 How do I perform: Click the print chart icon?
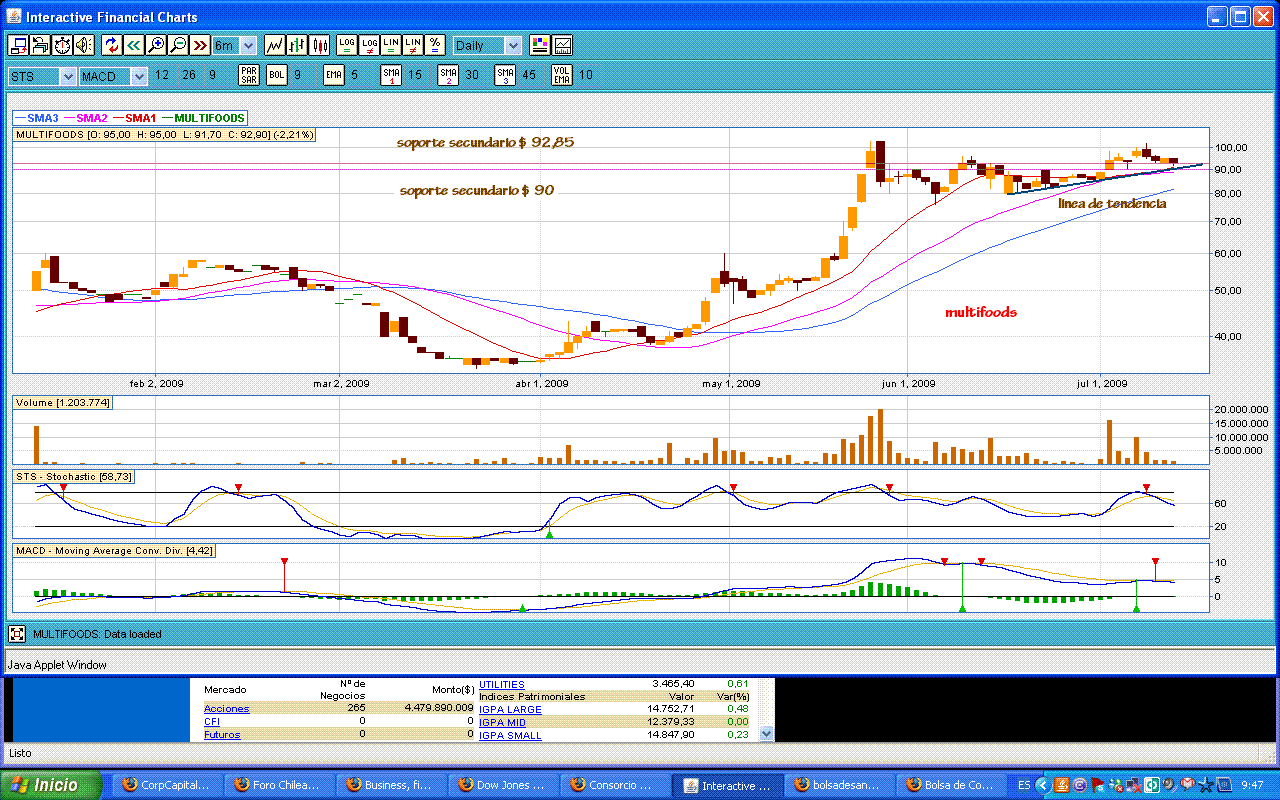pos(40,45)
